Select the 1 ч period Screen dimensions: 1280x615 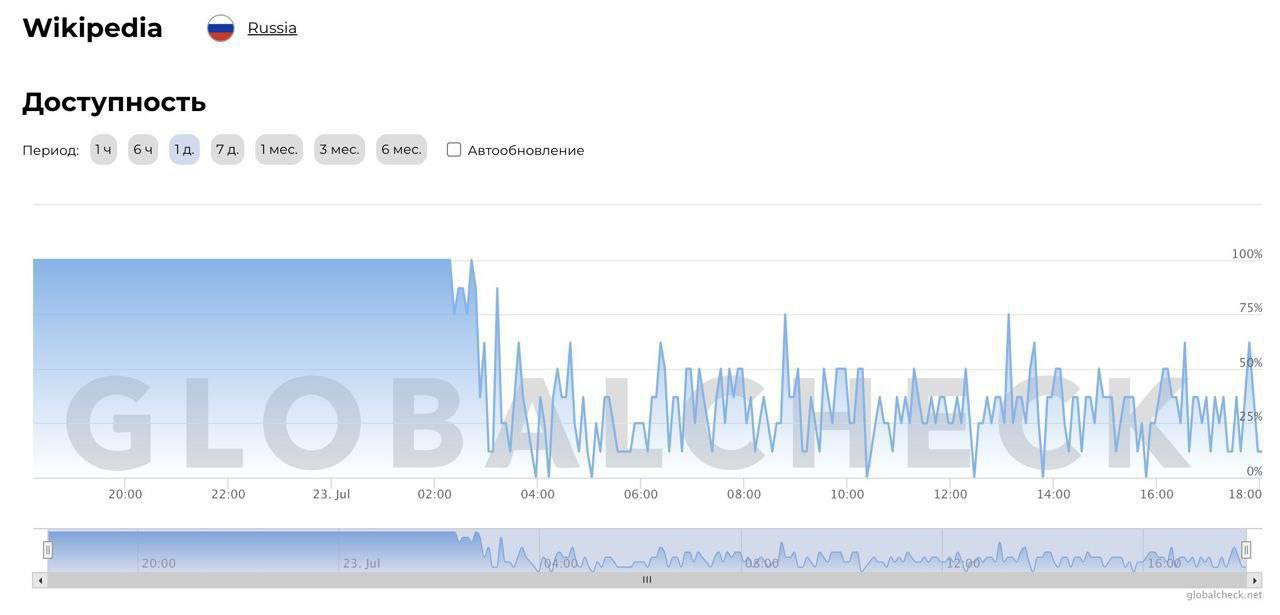coord(103,150)
